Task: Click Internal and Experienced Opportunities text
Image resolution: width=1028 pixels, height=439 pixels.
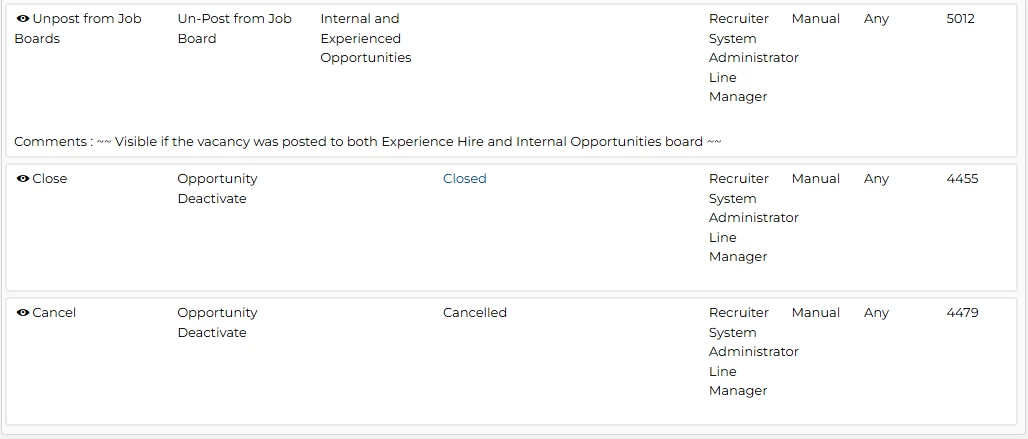Action: 365,38
